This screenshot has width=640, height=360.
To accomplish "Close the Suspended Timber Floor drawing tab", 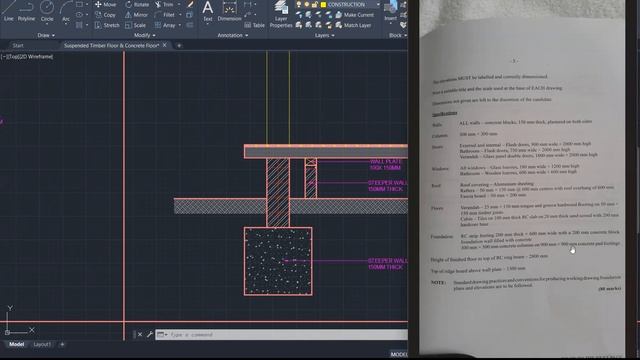I will point(164,45).
